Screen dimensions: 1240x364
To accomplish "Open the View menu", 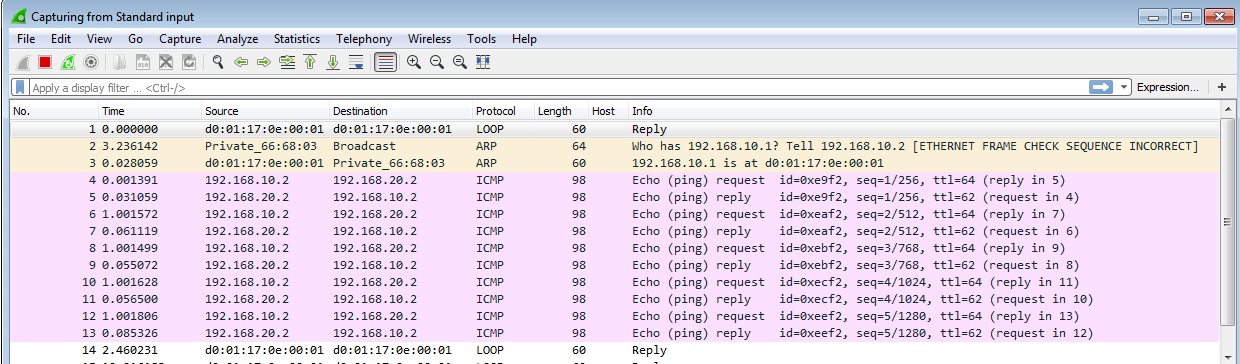I will 99,39.
